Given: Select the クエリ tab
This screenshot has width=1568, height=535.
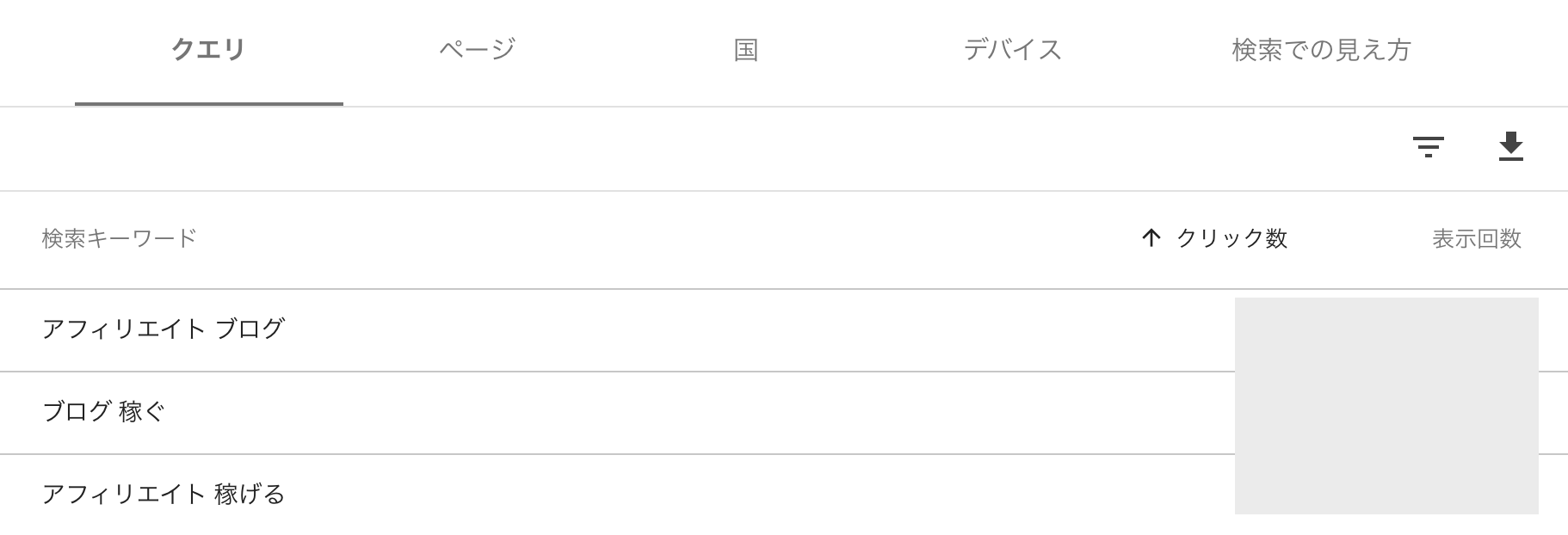Looking at the screenshot, I should 208,50.
